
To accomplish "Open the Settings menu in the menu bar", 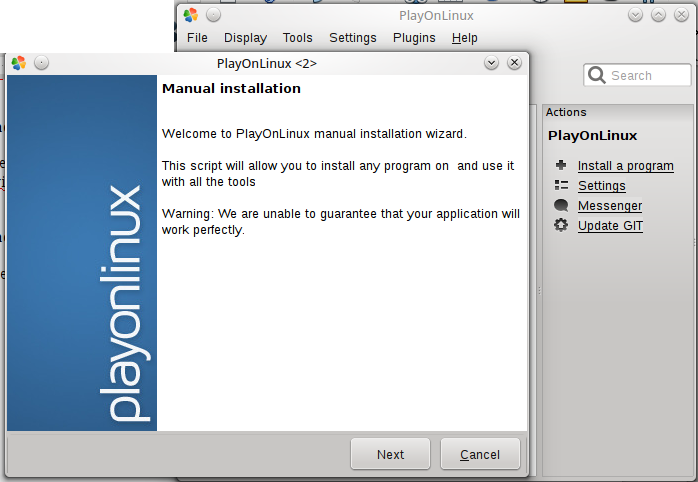I will click(353, 38).
